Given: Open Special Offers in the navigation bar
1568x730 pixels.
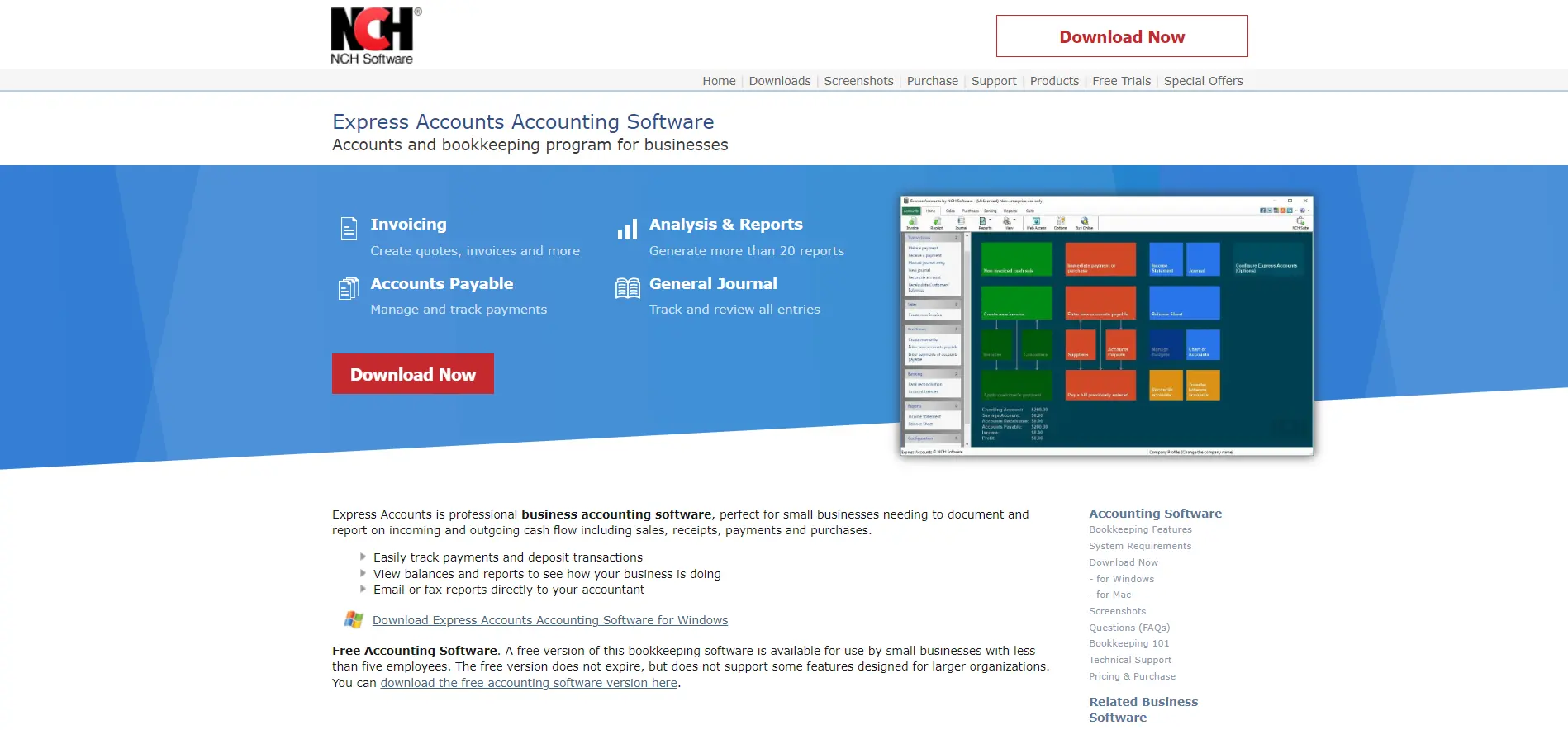Looking at the screenshot, I should 1203,81.
